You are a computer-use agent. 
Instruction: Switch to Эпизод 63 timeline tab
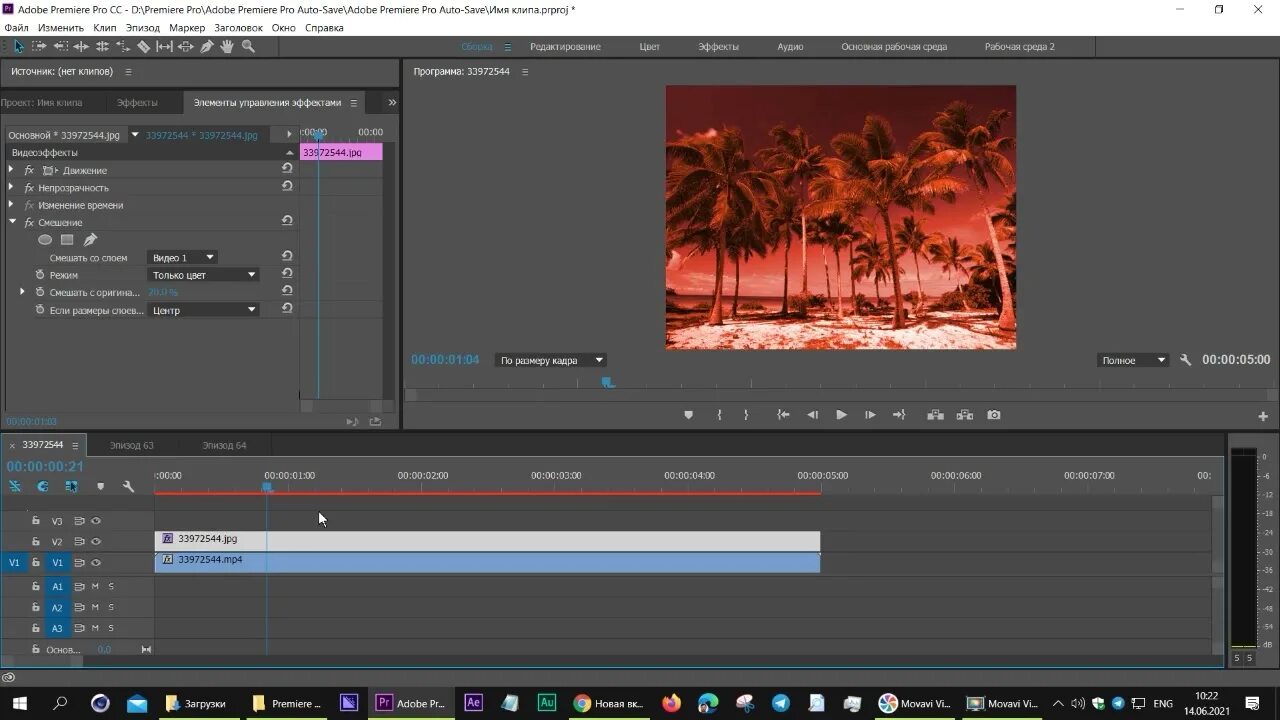coord(131,445)
